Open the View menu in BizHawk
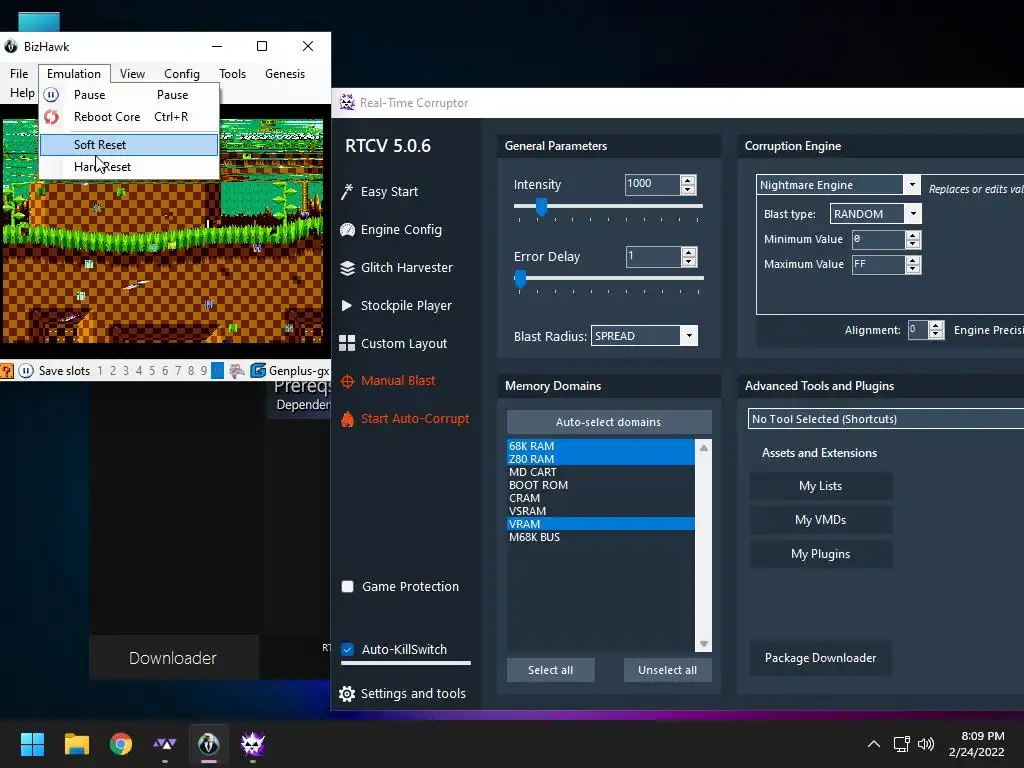This screenshot has height=768, width=1024. tap(132, 74)
